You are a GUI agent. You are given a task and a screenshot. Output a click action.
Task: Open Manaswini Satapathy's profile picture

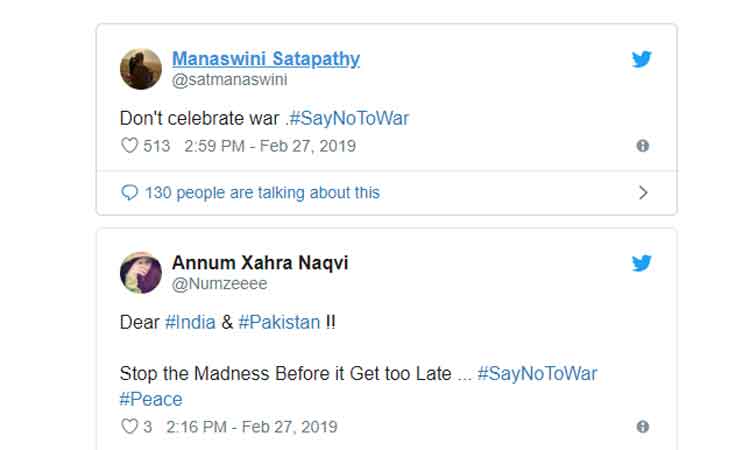tap(141, 69)
